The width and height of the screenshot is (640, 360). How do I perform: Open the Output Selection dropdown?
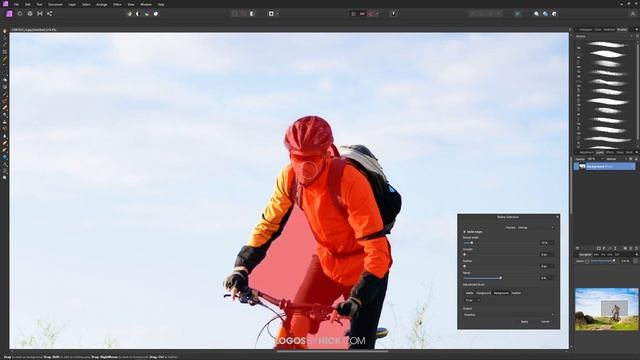509,315
